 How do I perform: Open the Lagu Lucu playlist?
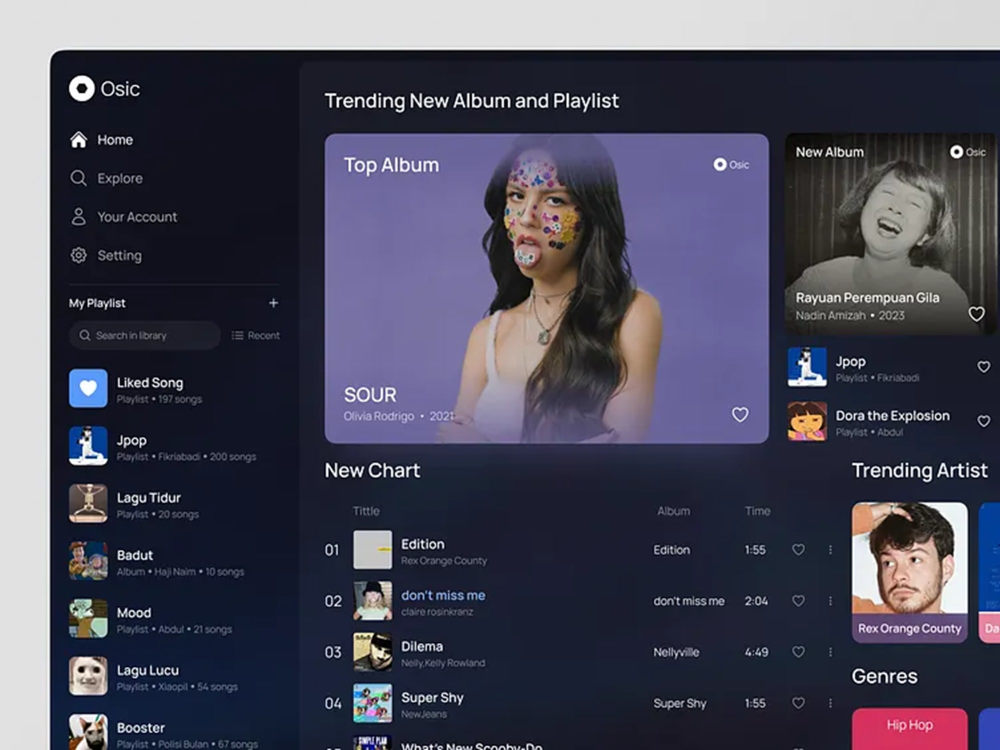(174, 676)
